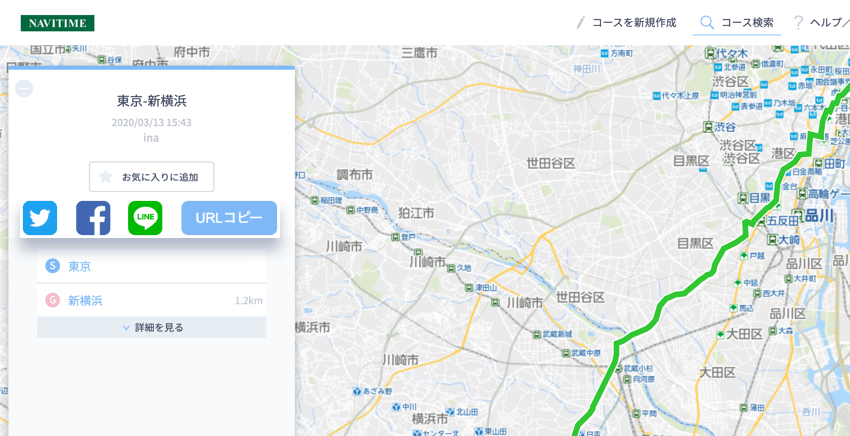850x436 pixels.
Task: Click the Shibuya station icon on map
Action: coord(706,127)
